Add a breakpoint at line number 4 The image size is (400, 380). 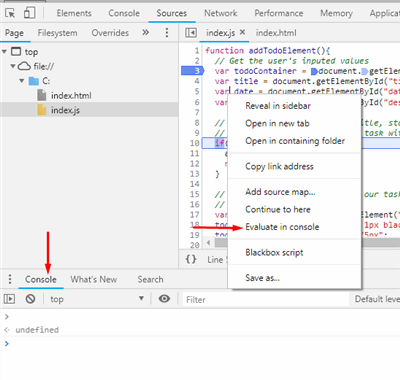(x=197, y=81)
